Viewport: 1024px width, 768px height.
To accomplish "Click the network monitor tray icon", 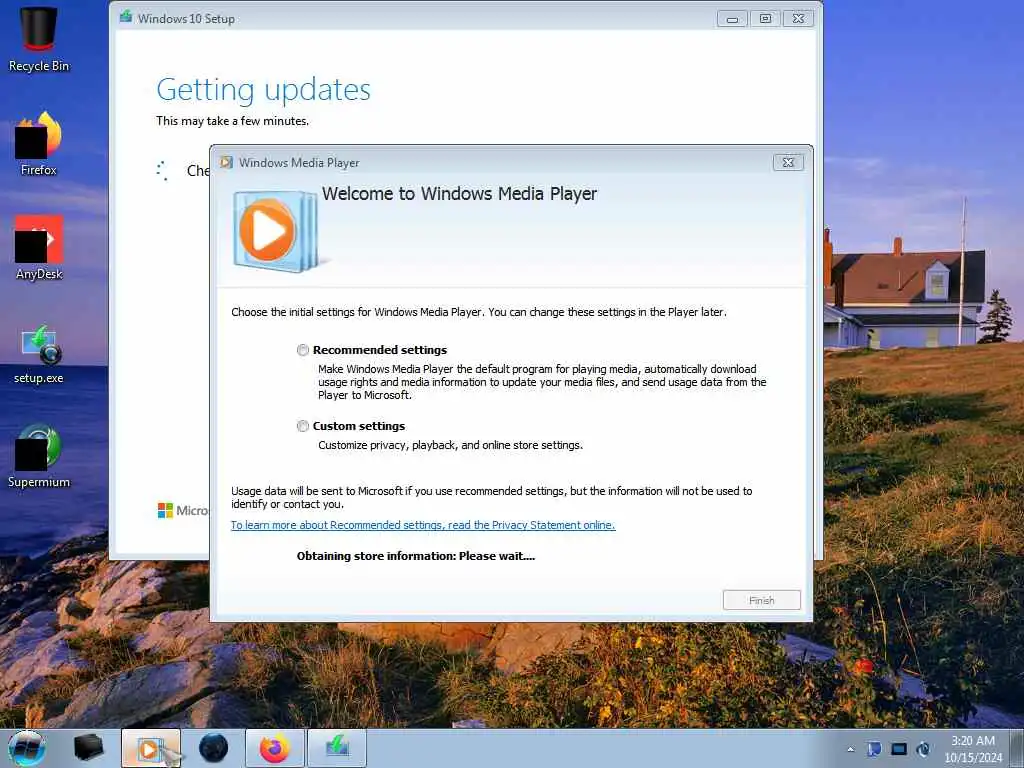I will [x=899, y=749].
